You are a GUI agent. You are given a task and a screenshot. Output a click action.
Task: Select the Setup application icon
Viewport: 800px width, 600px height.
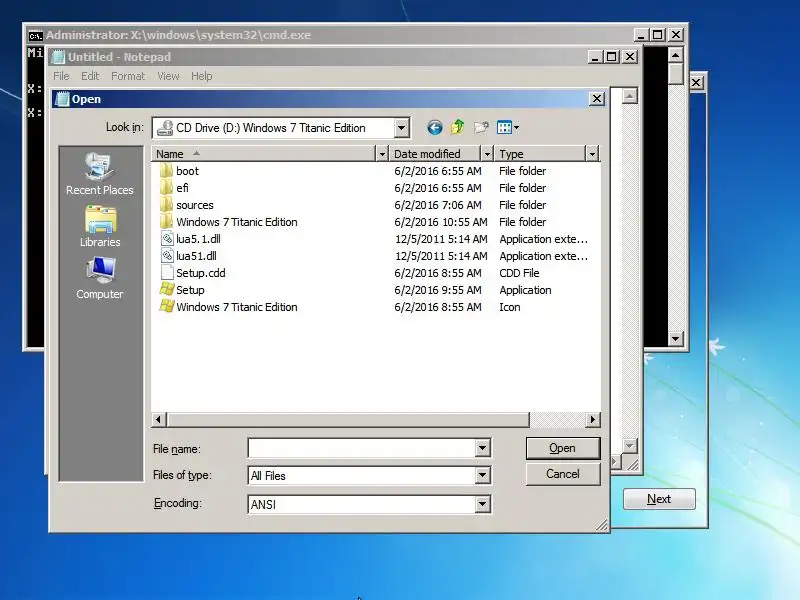(x=166, y=289)
